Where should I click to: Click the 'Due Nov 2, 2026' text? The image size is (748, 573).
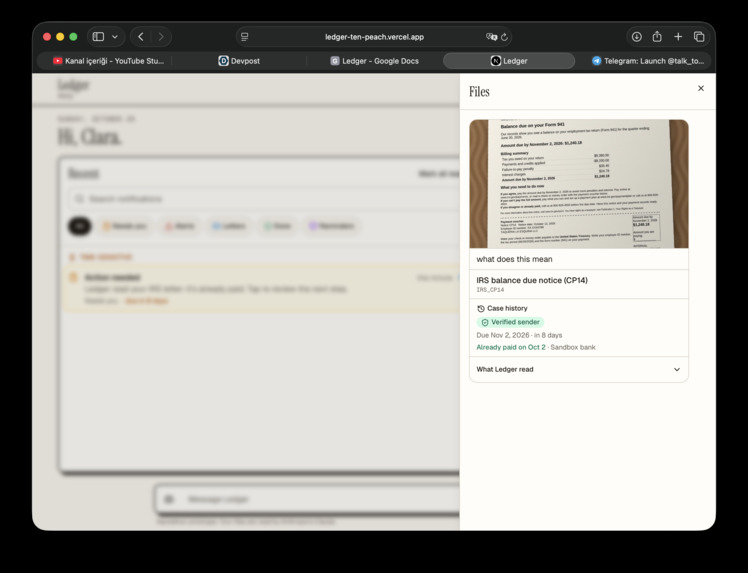(x=503, y=335)
